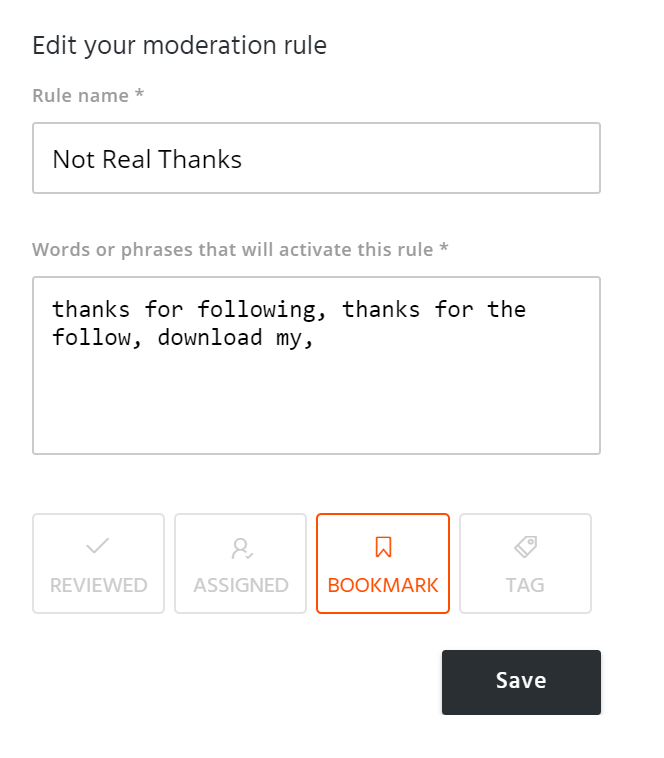This screenshot has height=758, width=664.
Task: Enable the TAG action label
Action: click(x=525, y=585)
